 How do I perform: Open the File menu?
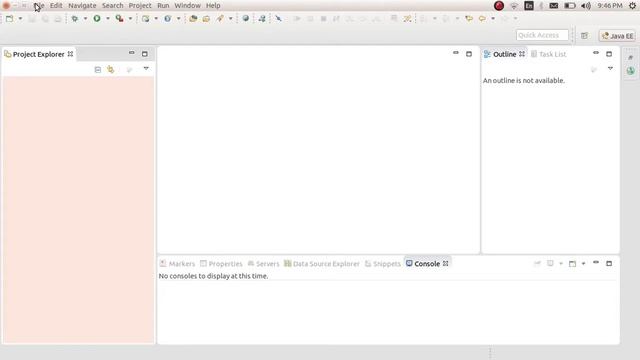pyautogui.click(x=39, y=6)
